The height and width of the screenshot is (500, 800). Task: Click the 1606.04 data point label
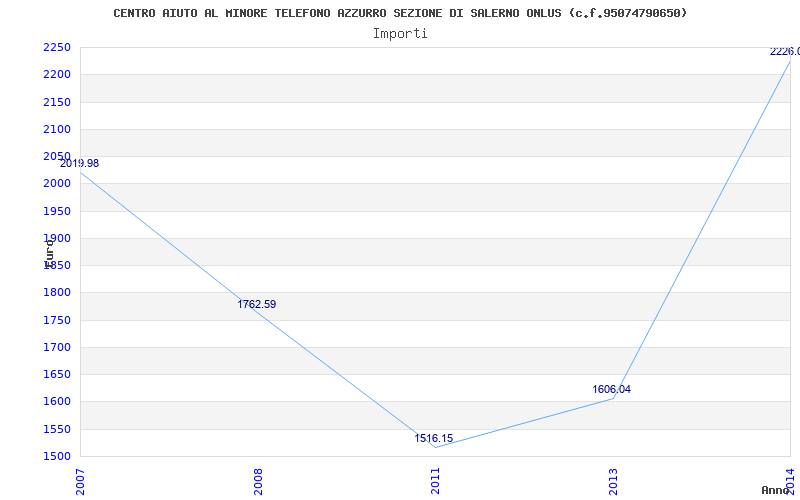point(611,389)
